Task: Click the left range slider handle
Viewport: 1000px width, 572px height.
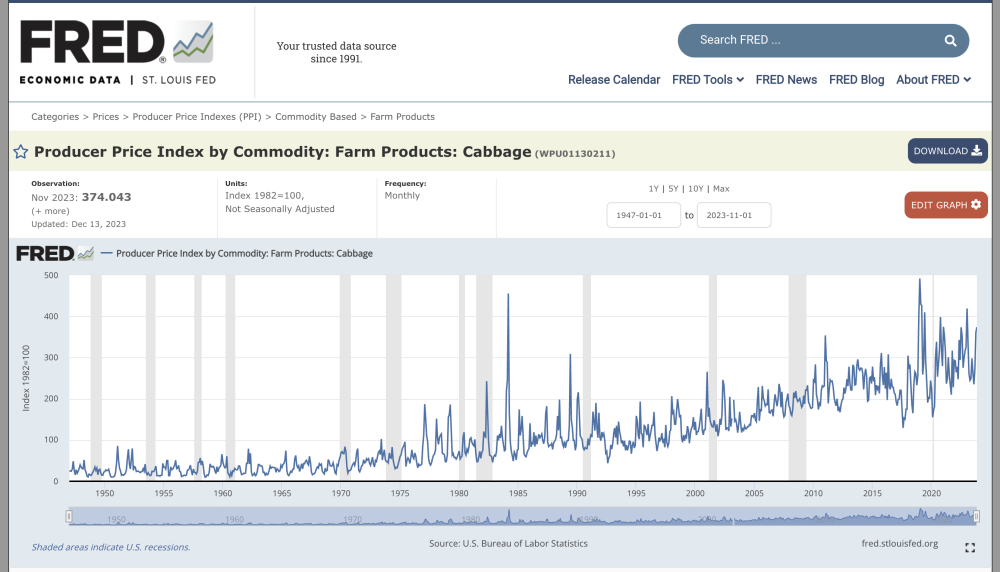Action: click(x=69, y=516)
